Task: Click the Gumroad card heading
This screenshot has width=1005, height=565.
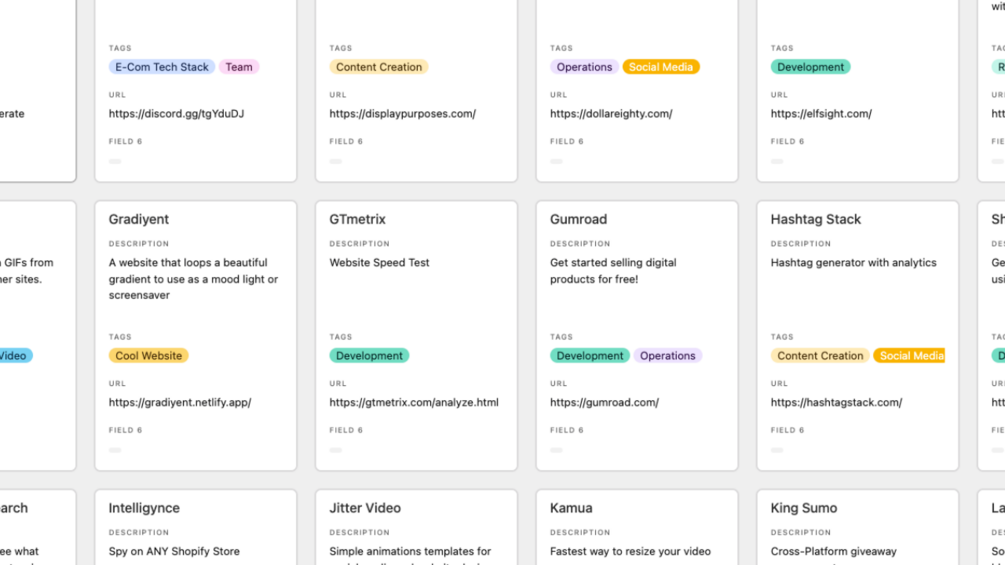Action: 578,219
